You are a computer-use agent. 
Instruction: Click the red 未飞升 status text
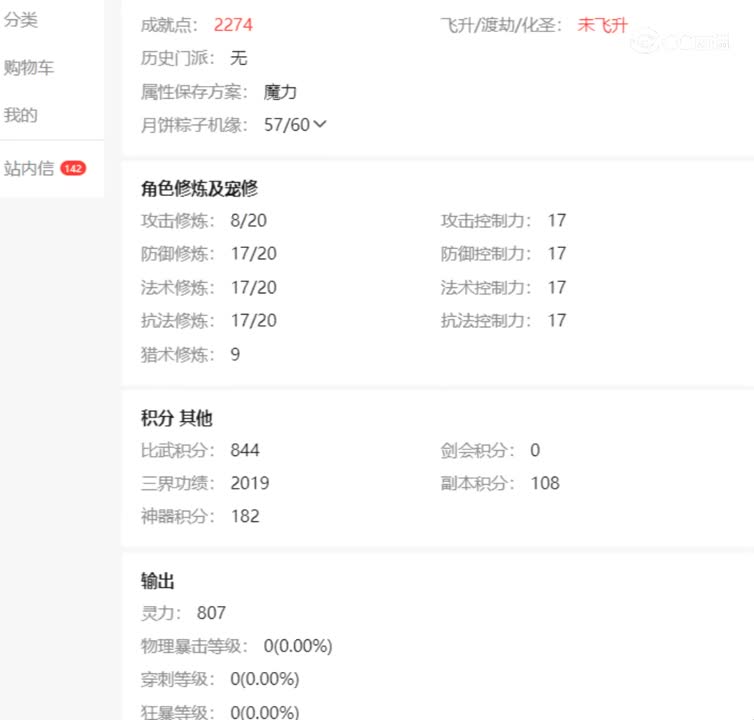point(603,25)
